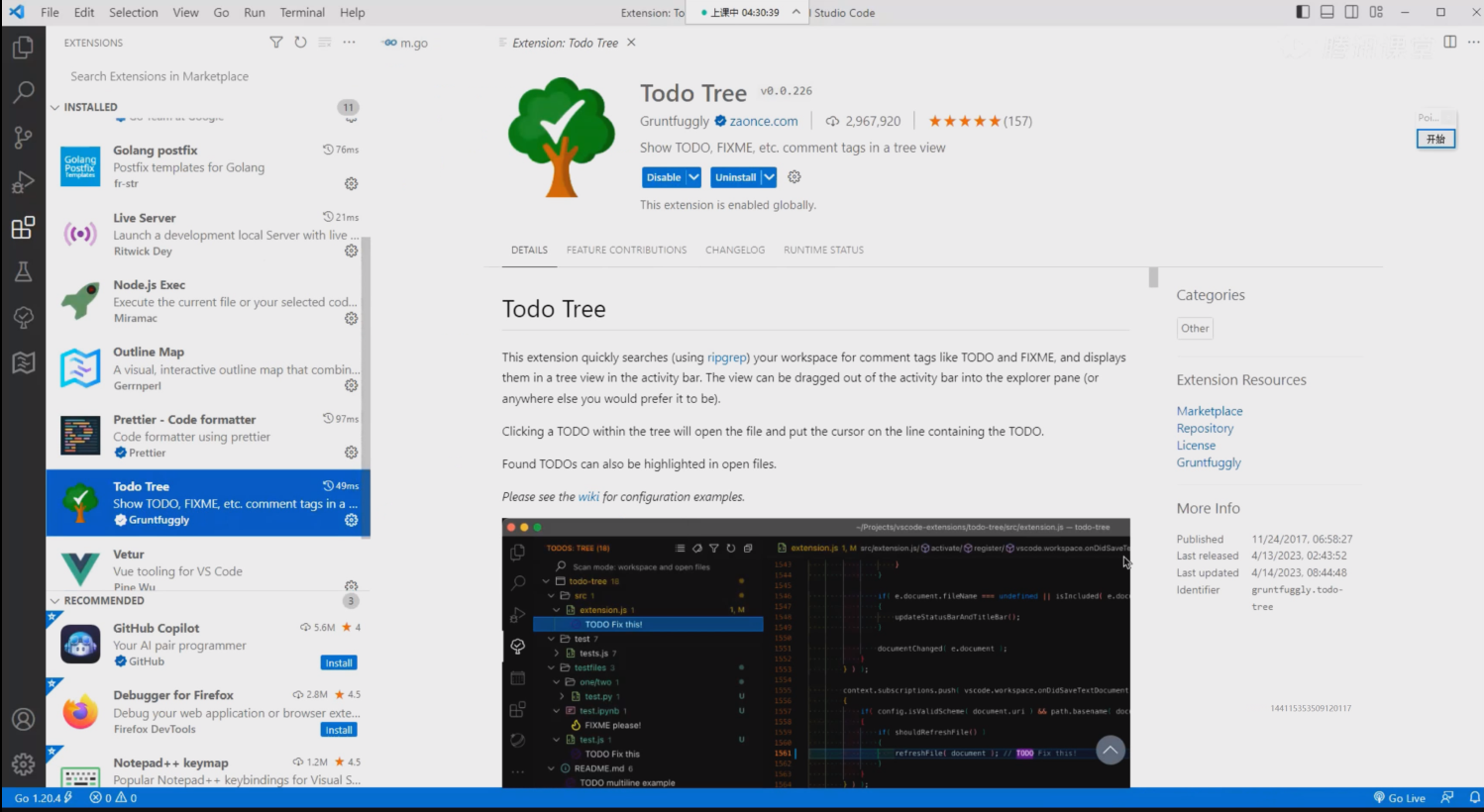Open editor more actions ellipsis

point(1473,43)
